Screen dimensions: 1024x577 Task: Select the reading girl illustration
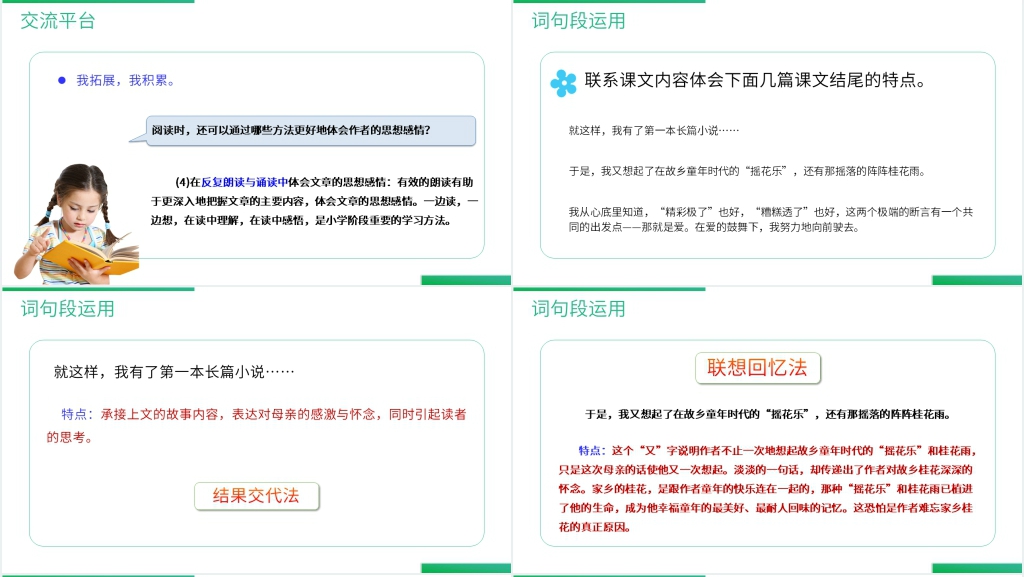72,219
